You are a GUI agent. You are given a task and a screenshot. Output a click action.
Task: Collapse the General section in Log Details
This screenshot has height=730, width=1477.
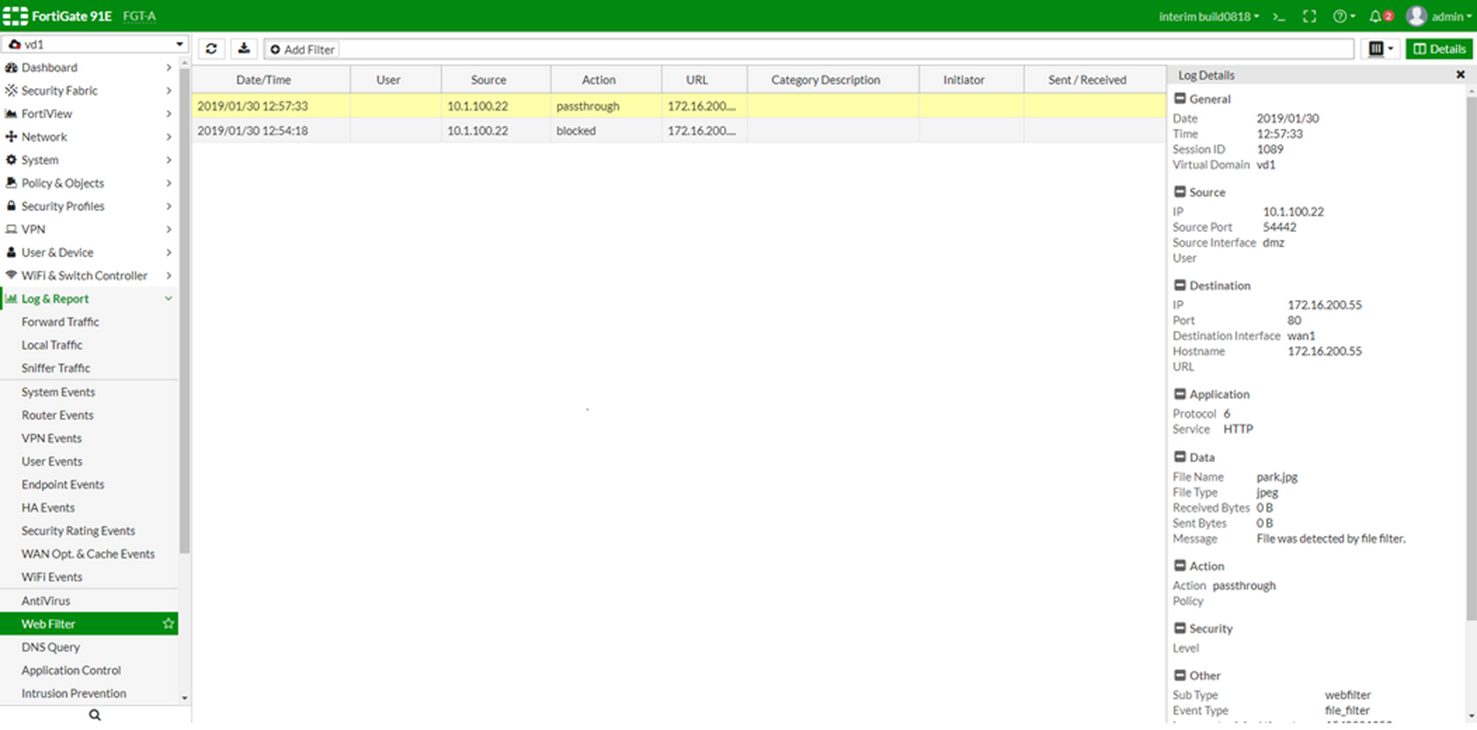[x=1180, y=99]
